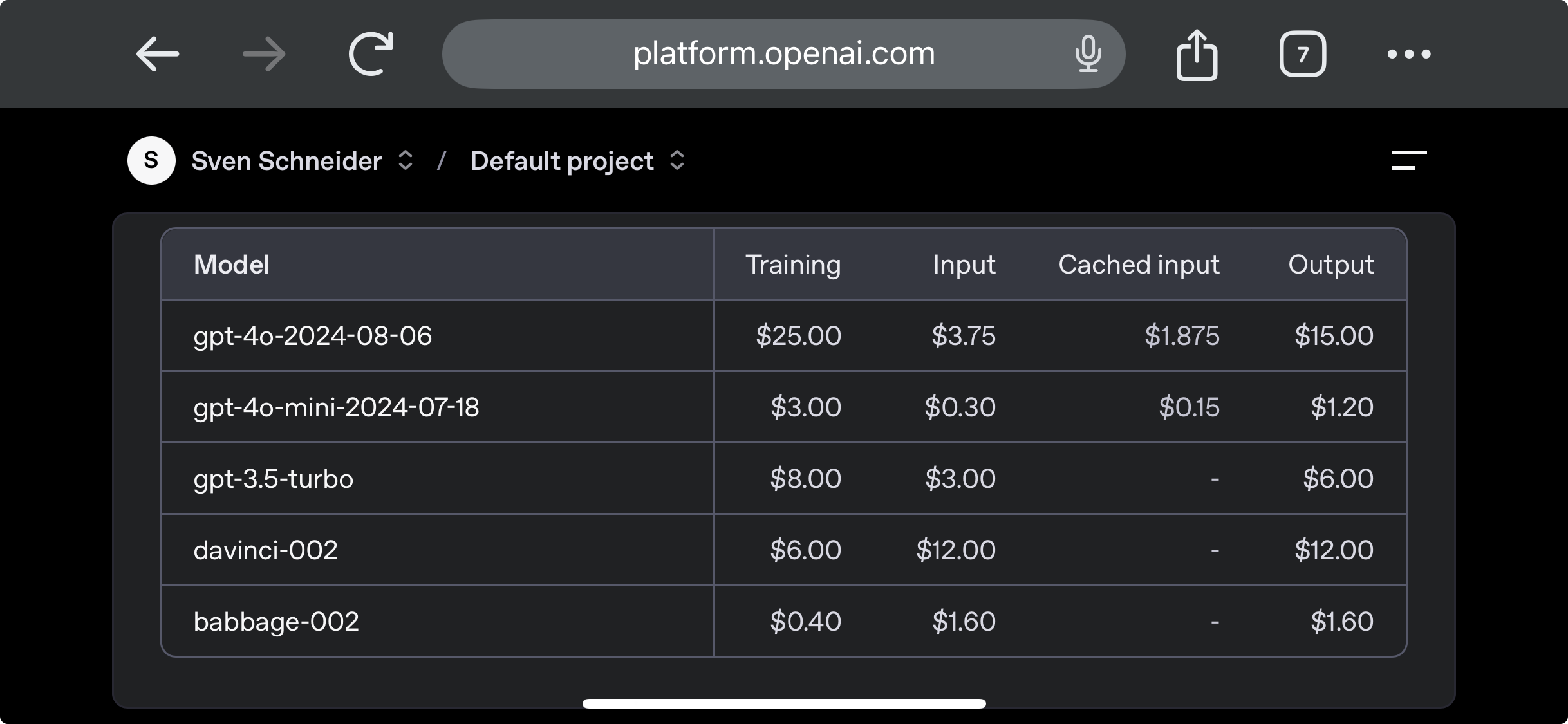
Task: Open the tab switcher showing 7 tabs
Action: pos(1302,54)
